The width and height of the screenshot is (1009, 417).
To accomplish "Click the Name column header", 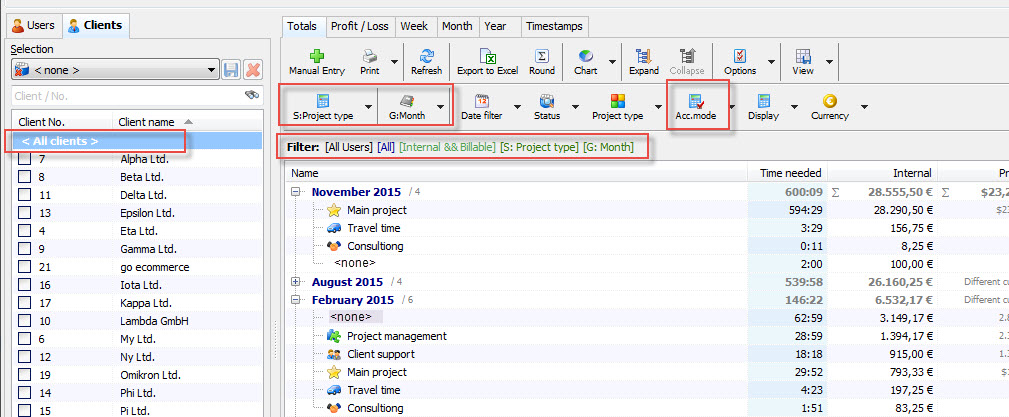I will point(516,173).
